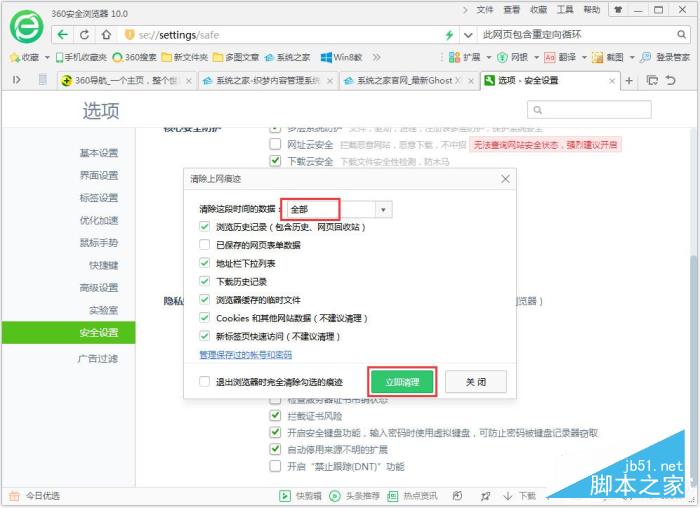Reload the page with the refresh icon
This screenshot has height=508, width=700.
pos(84,34)
